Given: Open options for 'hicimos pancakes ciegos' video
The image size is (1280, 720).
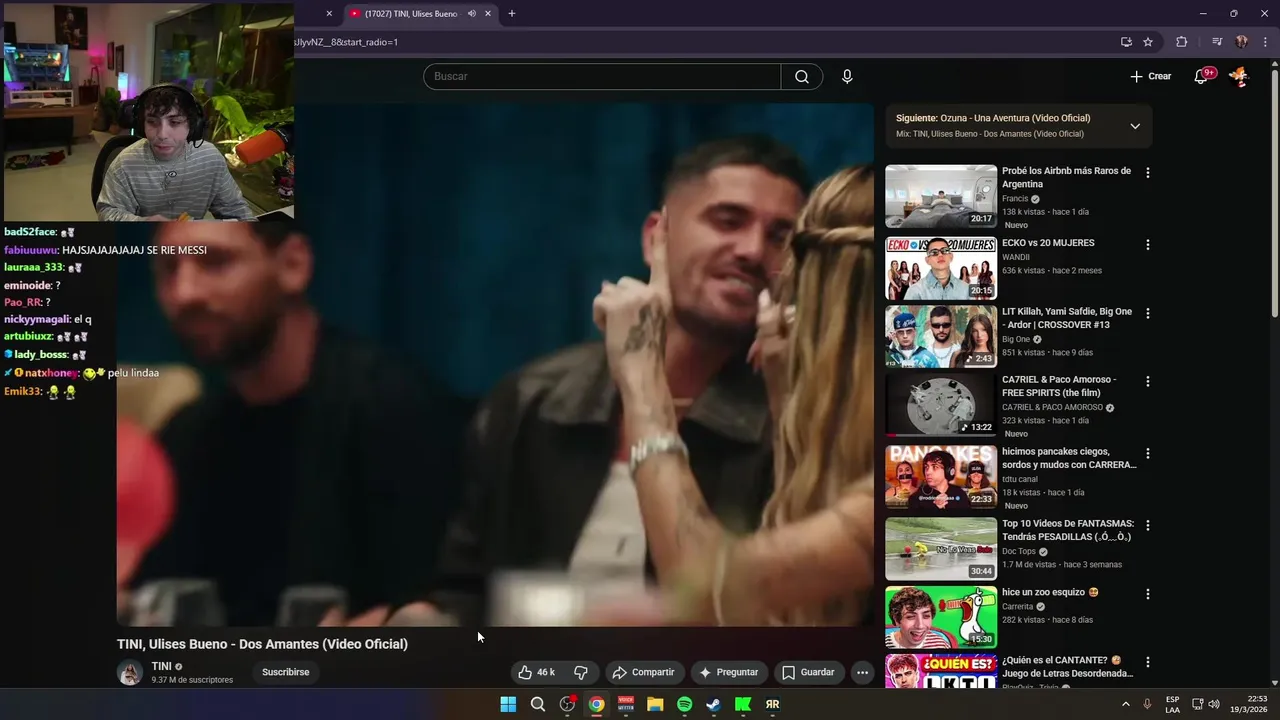Looking at the screenshot, I should pyautogui.click(x=1147, y=453).
